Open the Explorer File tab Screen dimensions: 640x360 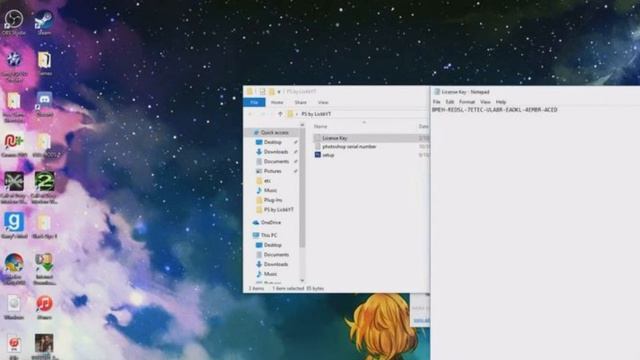click(254, 102)
